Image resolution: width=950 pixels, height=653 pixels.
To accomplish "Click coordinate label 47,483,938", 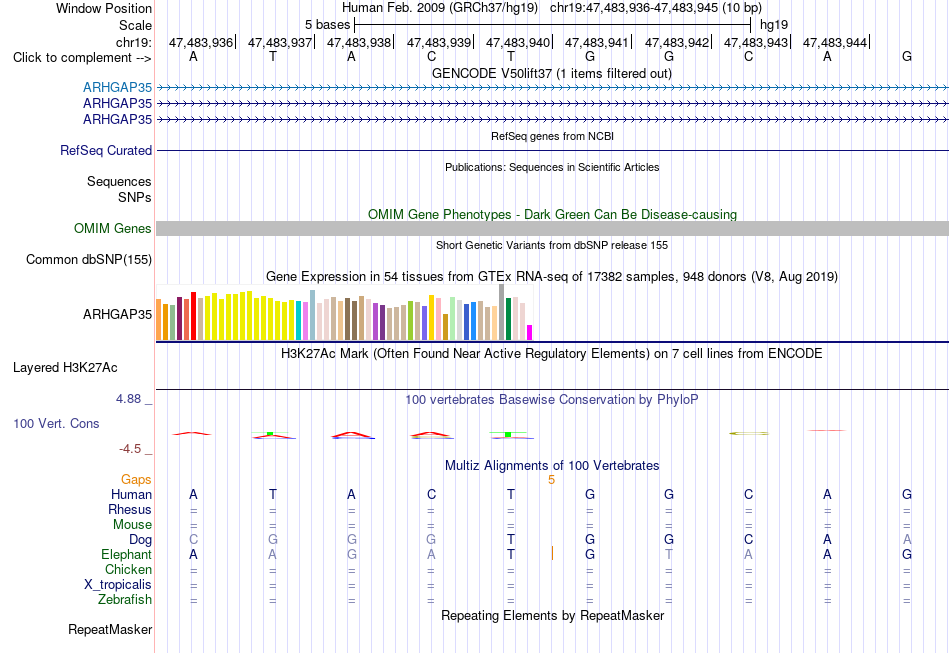I will pos(359,42).
